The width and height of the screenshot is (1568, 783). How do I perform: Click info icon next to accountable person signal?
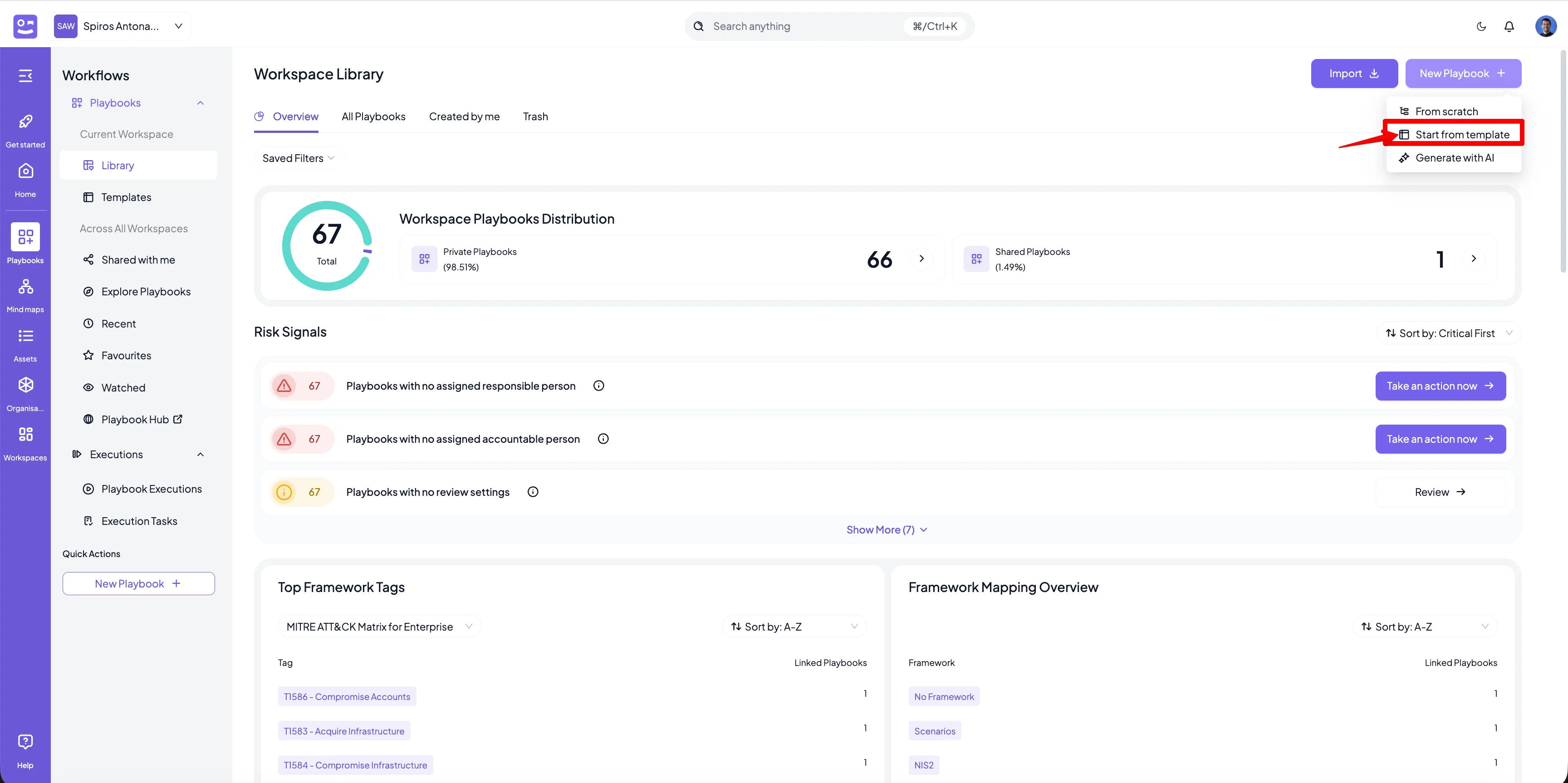point(603,439)
